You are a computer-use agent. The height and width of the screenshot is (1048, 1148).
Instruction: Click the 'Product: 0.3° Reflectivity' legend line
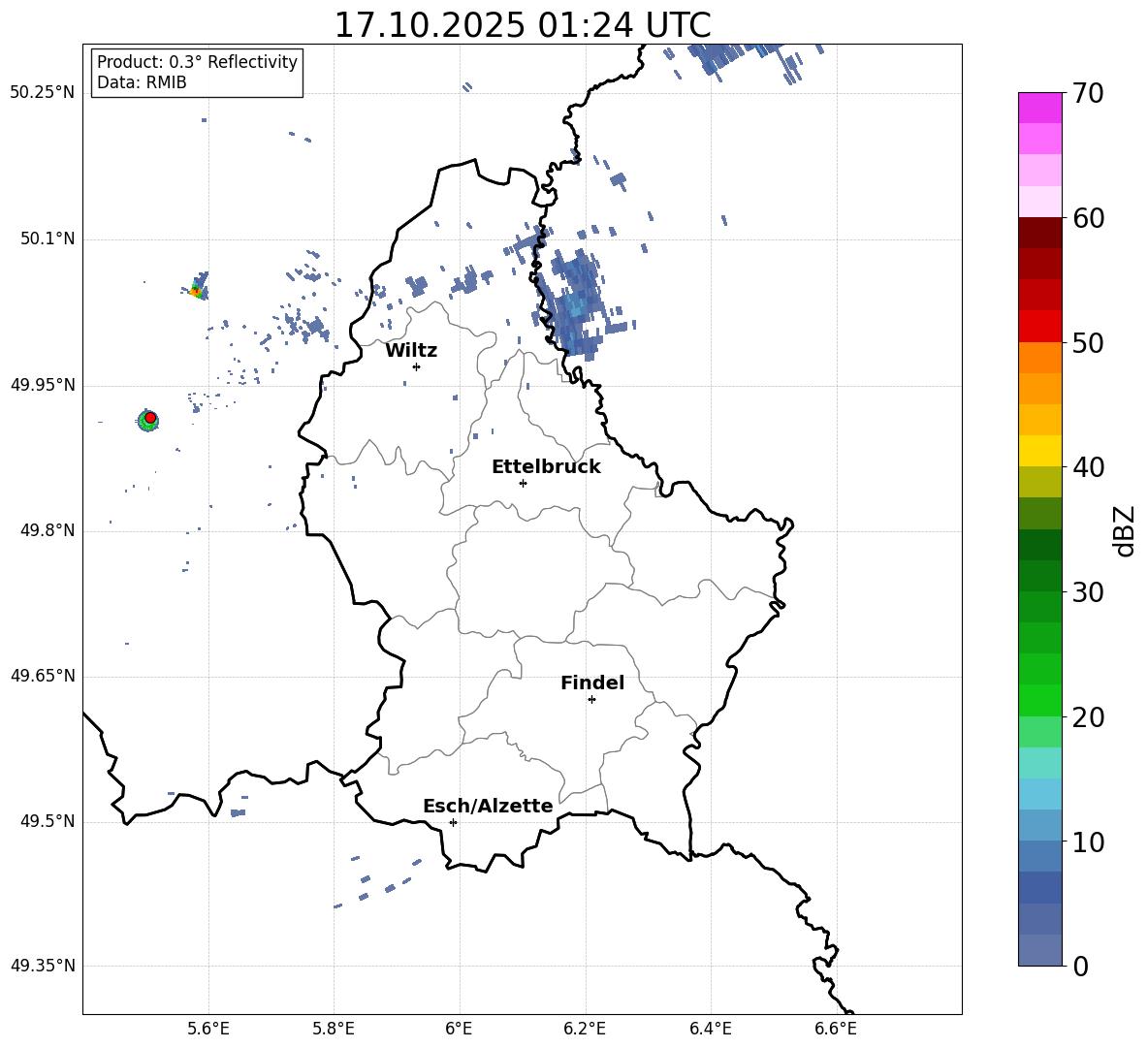(197, 62)
